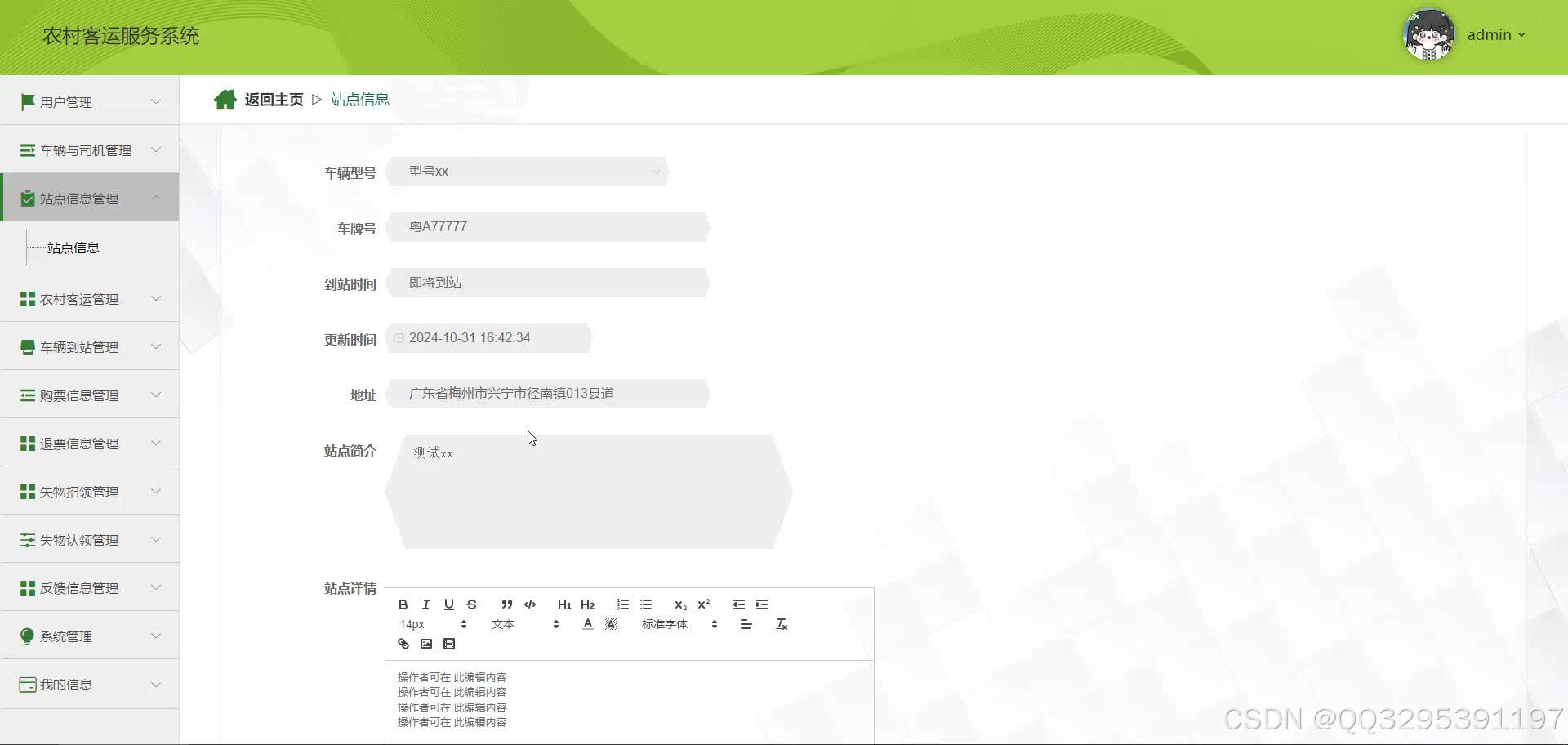Viewport: 1568px width, 745px height.
Task: Insert an image in editor
Action: coord(425,644)
